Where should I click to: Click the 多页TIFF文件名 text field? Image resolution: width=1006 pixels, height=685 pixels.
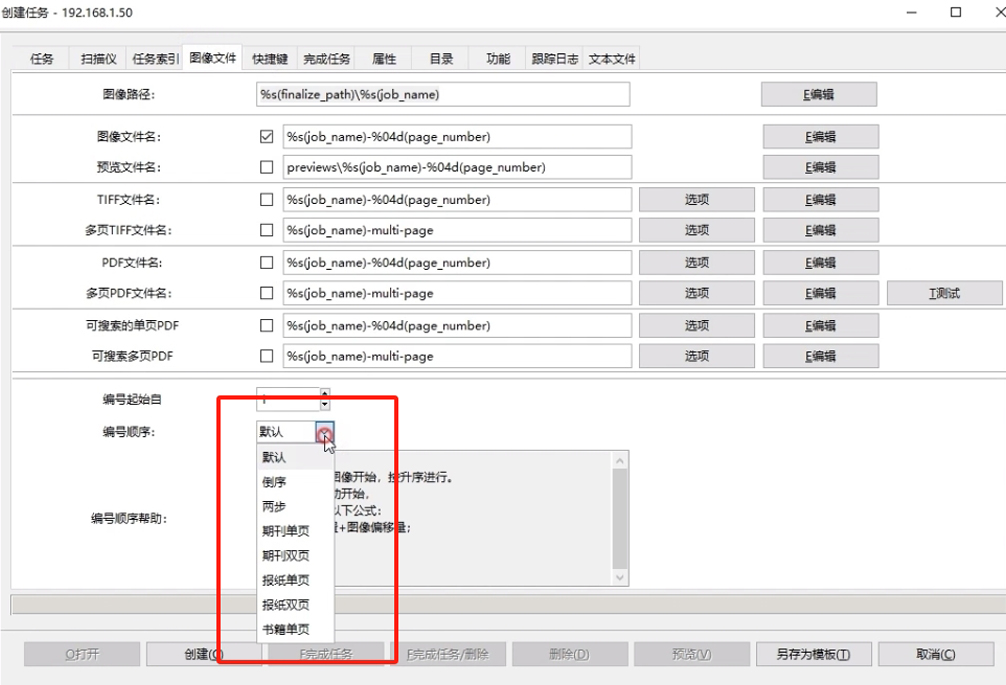457,230
